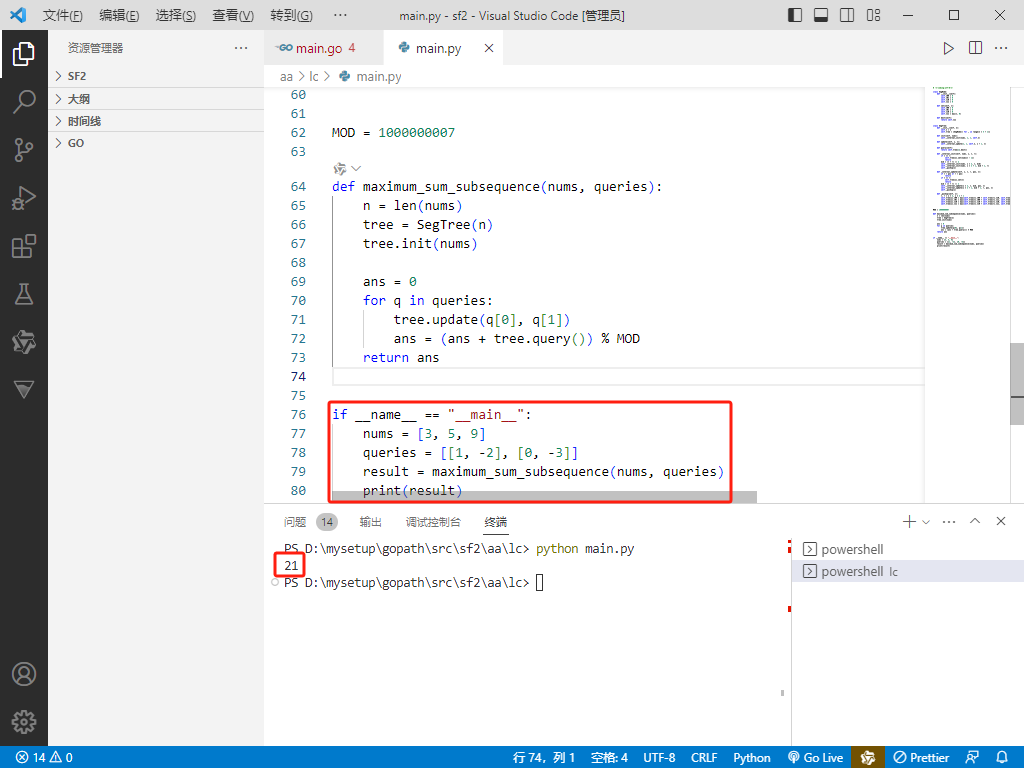Click the editor vertical scrollbar thumb
Image resolution: width=1024 pixels, height=768 pixels.
1017,383
